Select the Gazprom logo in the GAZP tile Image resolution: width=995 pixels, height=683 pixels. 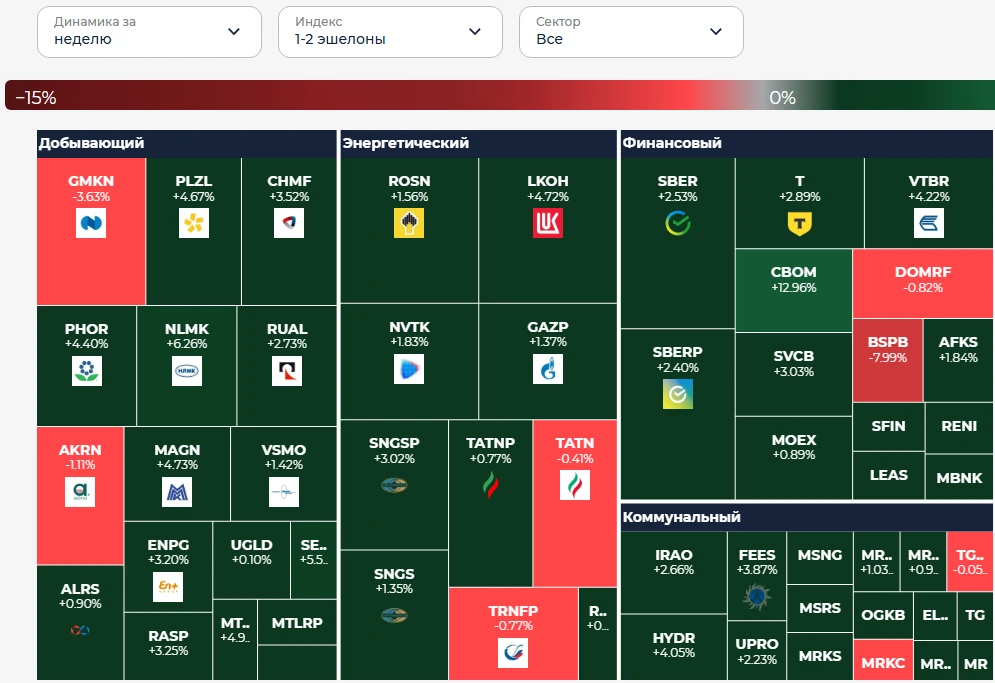click(x=548, y=369)
